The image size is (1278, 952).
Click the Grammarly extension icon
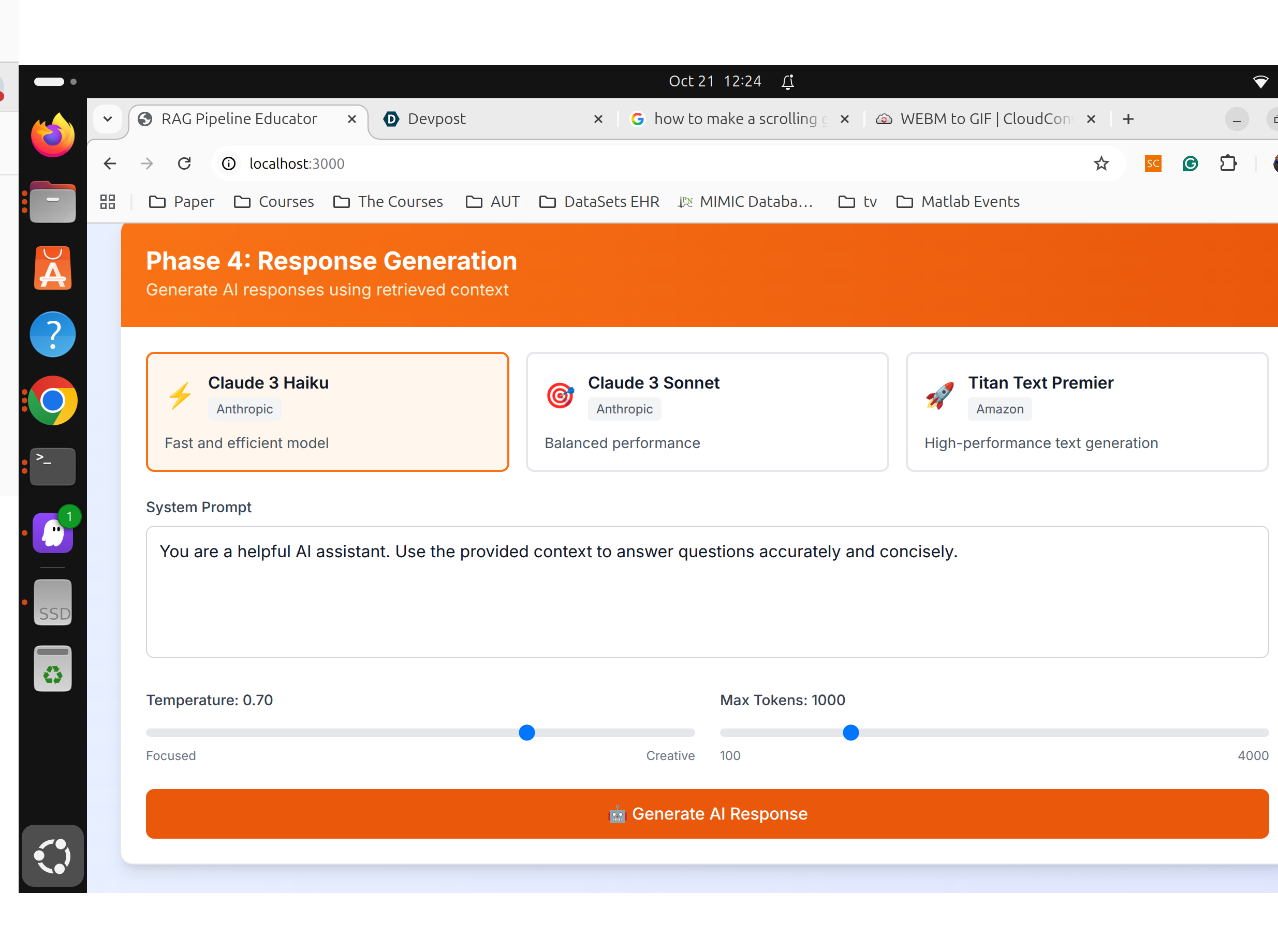[x=1190, y=163]
